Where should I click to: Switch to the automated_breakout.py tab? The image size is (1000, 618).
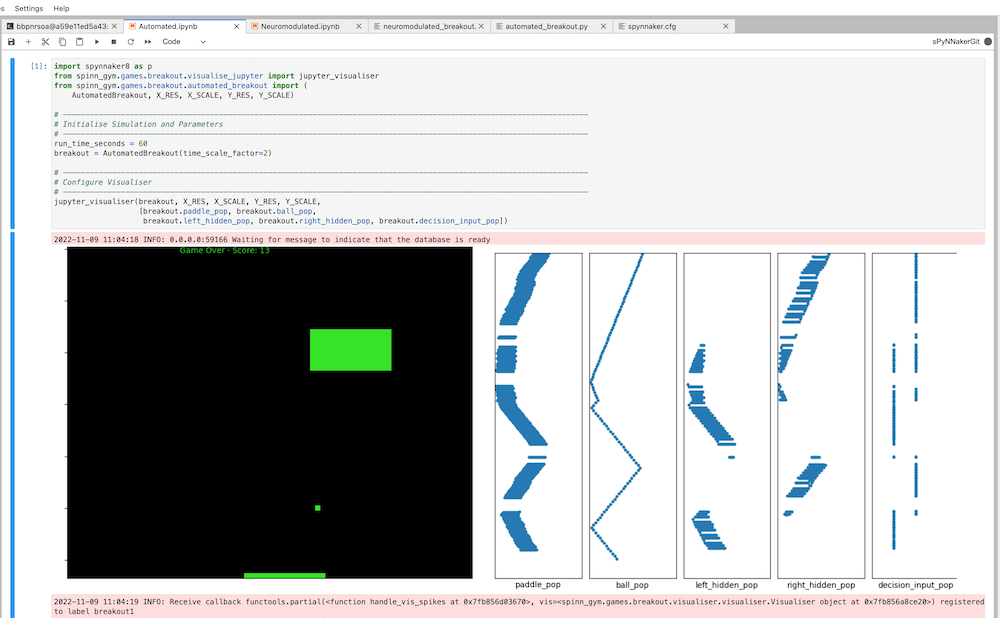[546, 26]
